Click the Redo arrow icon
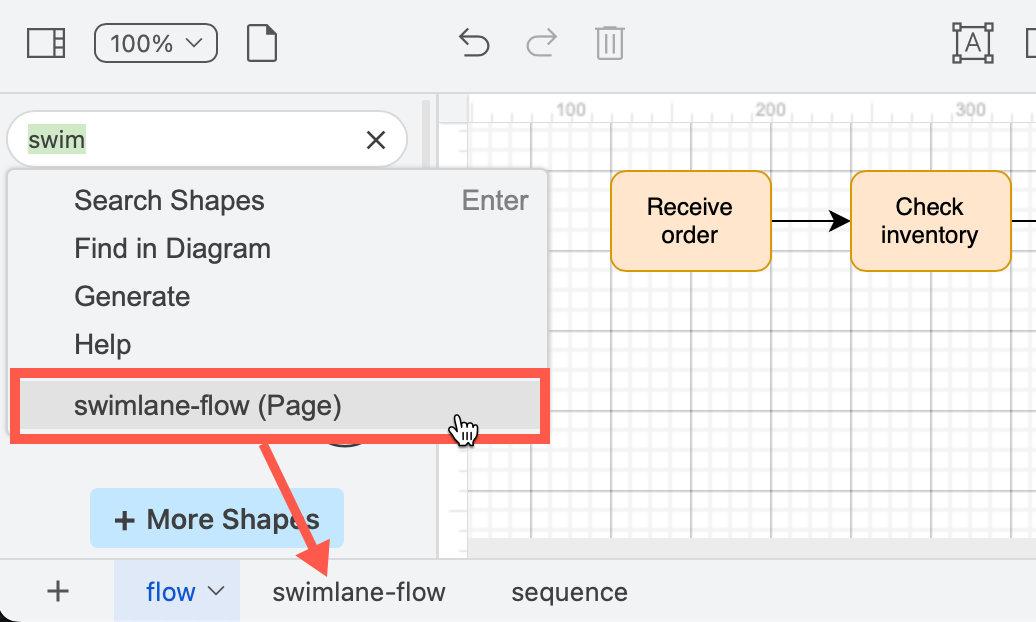1036x622 pixels. click(542, 42)
